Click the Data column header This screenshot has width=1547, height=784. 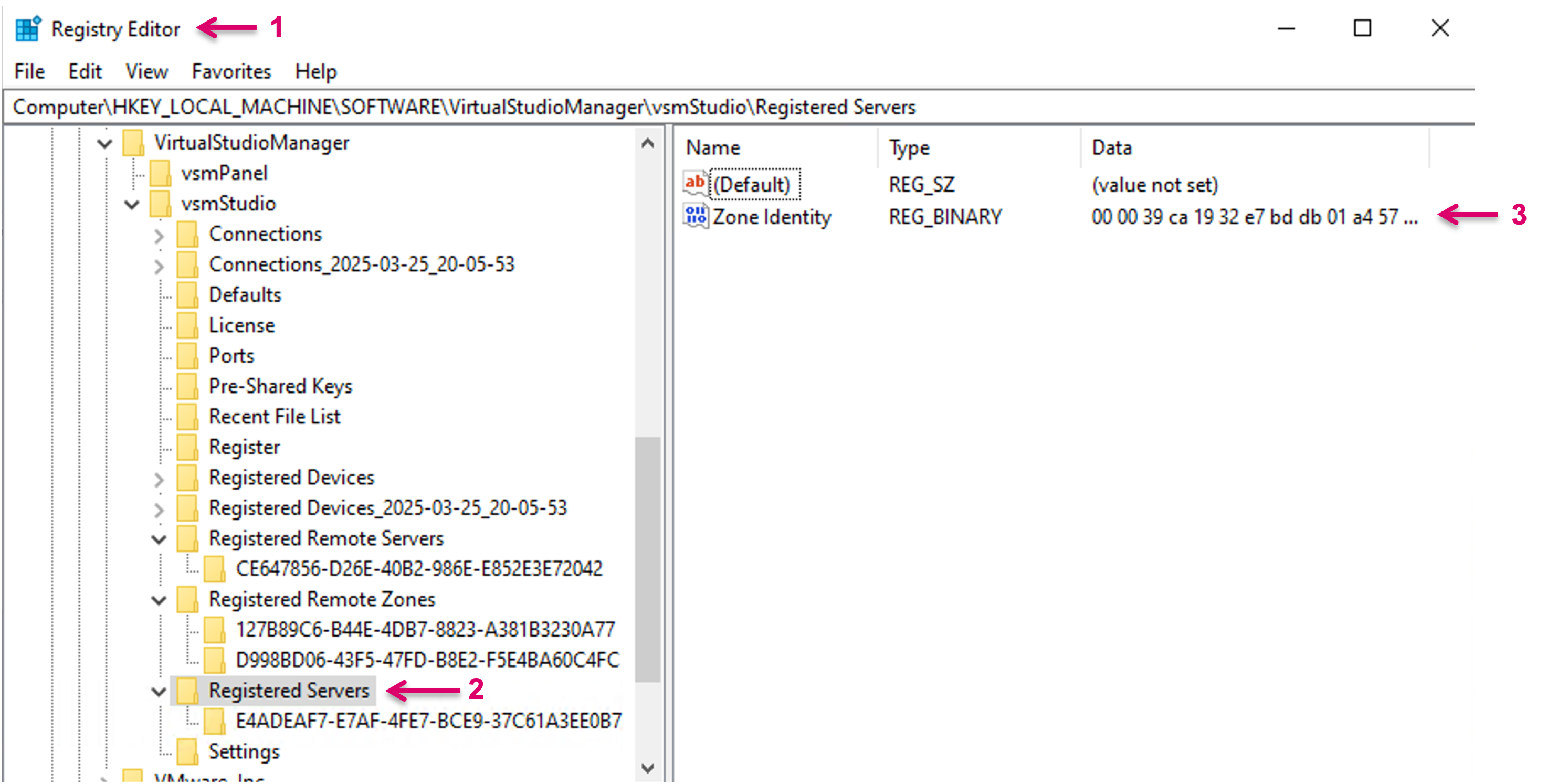(1112, 147)
